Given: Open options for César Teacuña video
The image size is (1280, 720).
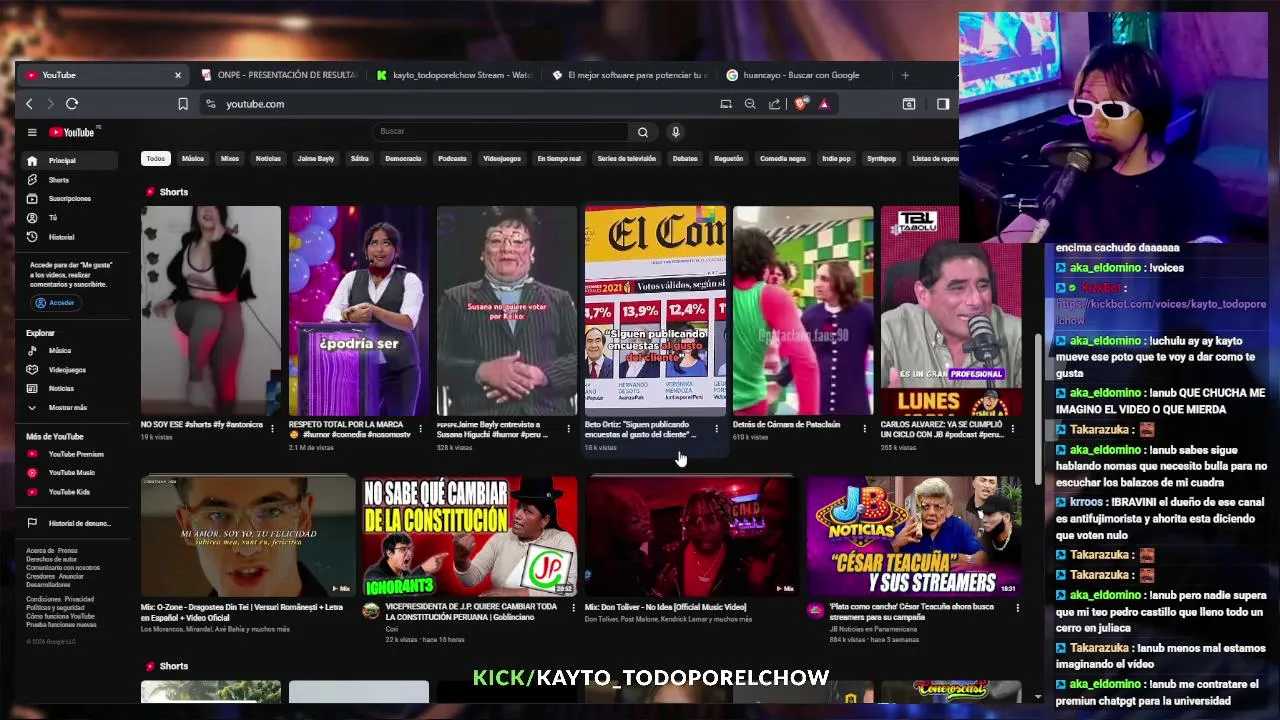Looking at the screenshot, I should [x=1017, y=608].
